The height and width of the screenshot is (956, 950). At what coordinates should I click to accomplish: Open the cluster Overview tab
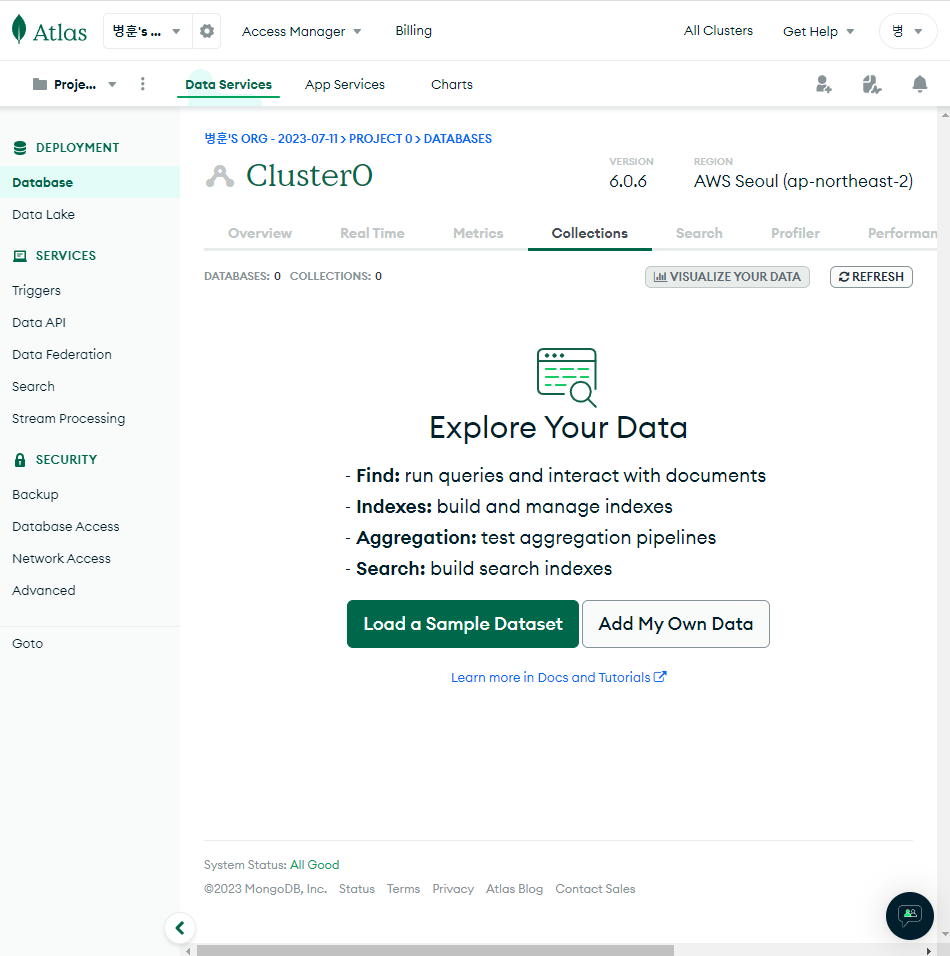click(x=260, y=233)
